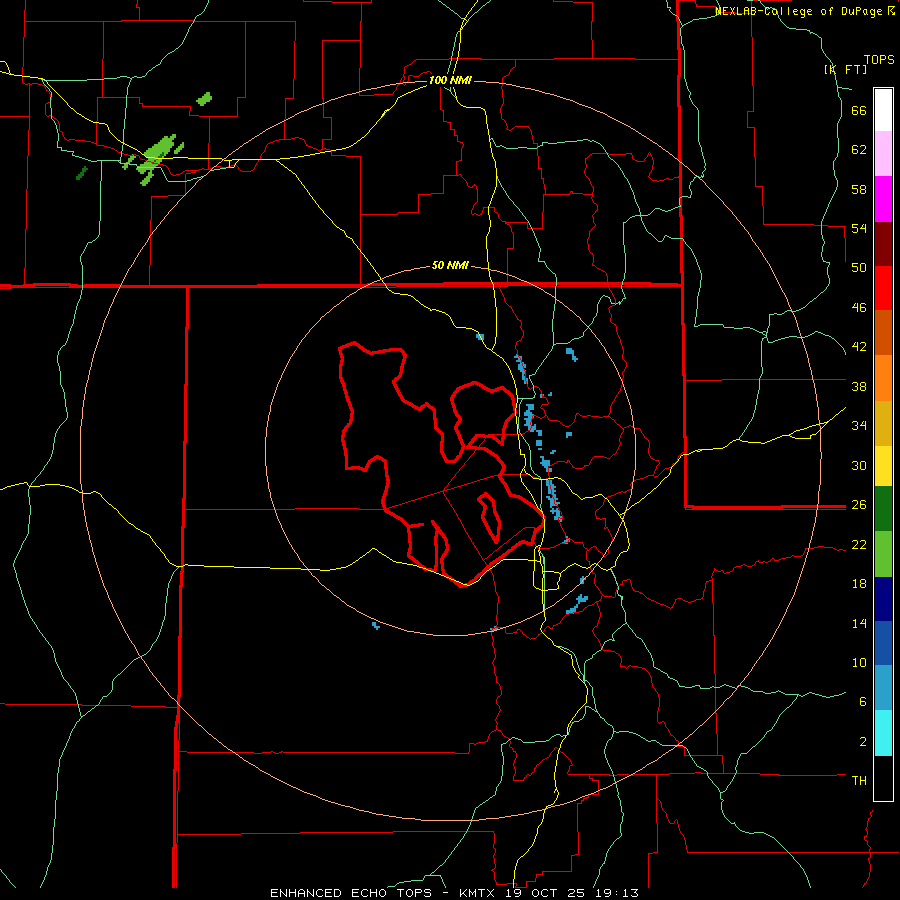Click the 30 legend value
900x900 pixels.
(859, 465)
